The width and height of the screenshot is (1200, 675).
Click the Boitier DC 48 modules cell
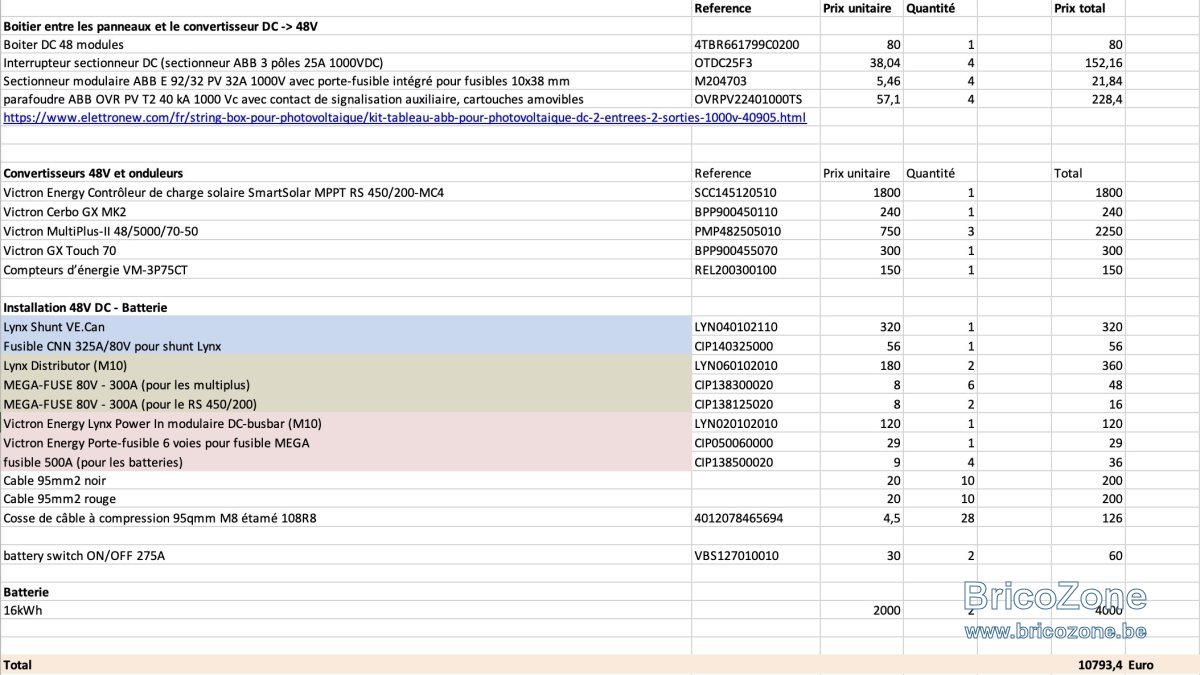pos(346,45)
